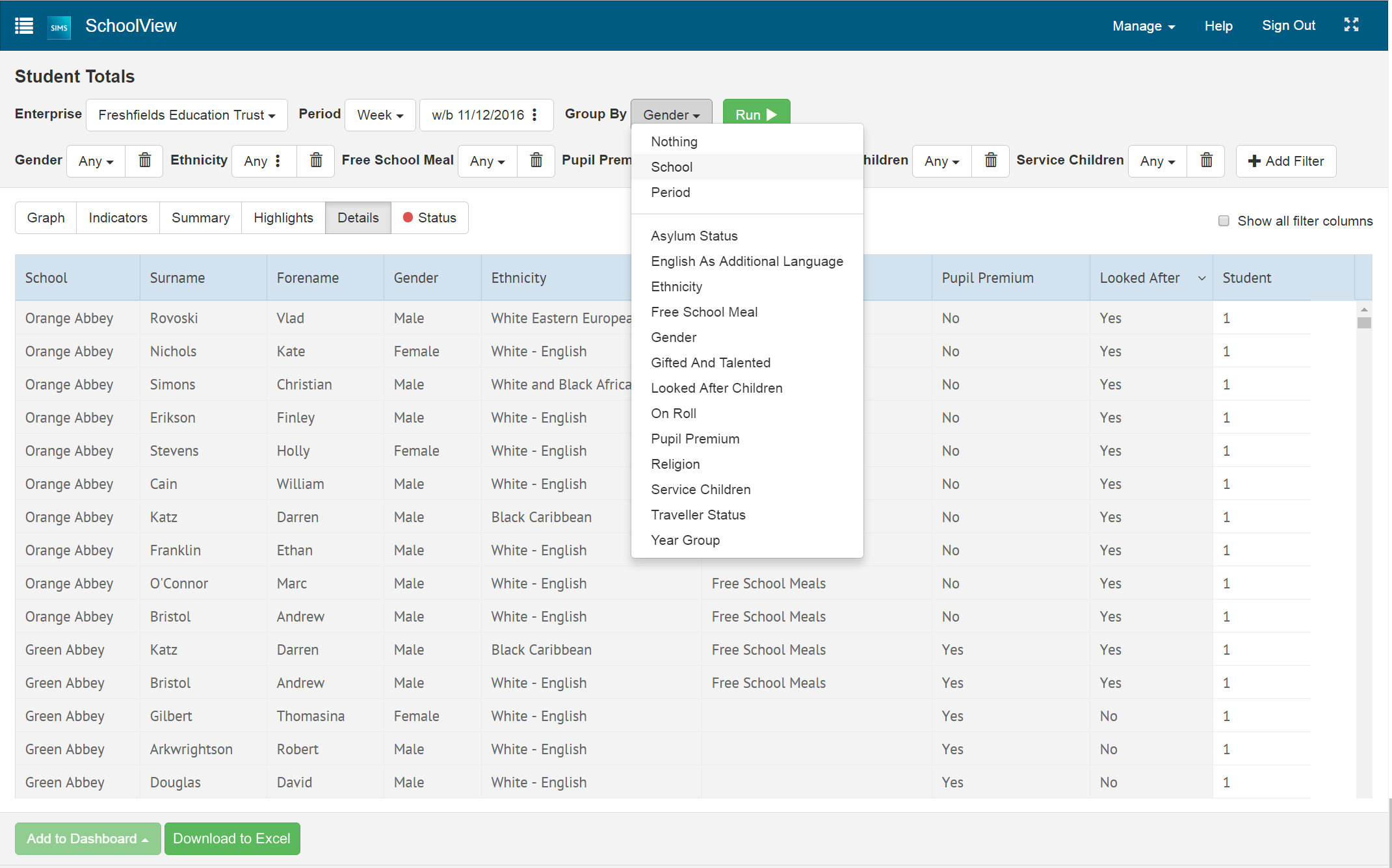Image resolution: width=1392 pixels, height=868 pixels.
Task: Open Add to Dashboard dropdown button
Action: point(88,839)
